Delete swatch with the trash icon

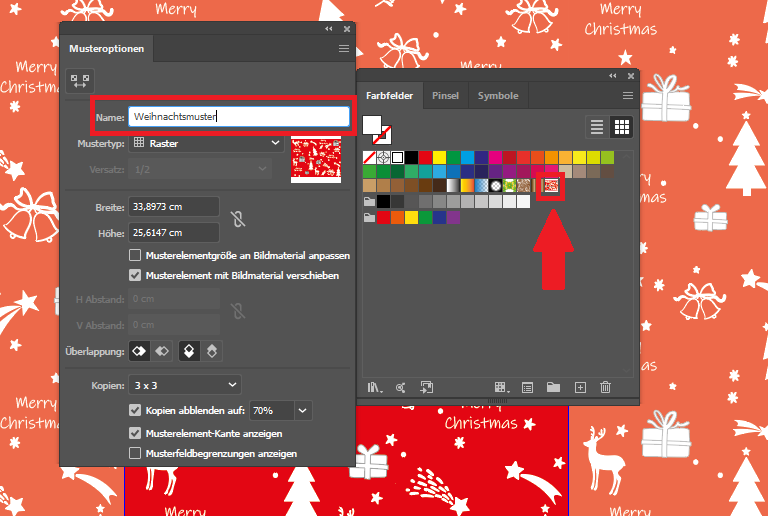point(605,387)
